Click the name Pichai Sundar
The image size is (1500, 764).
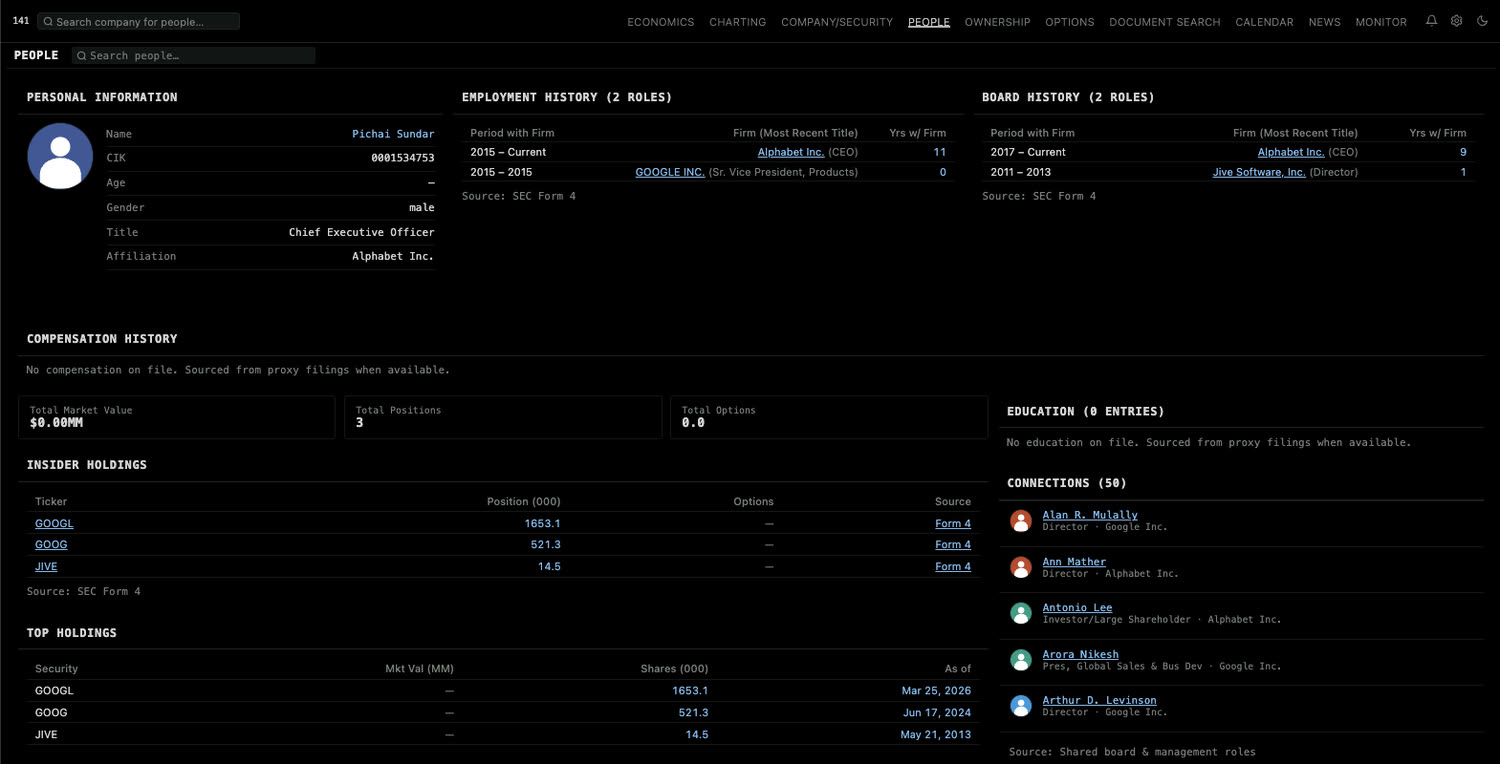(x=393, y=134)
